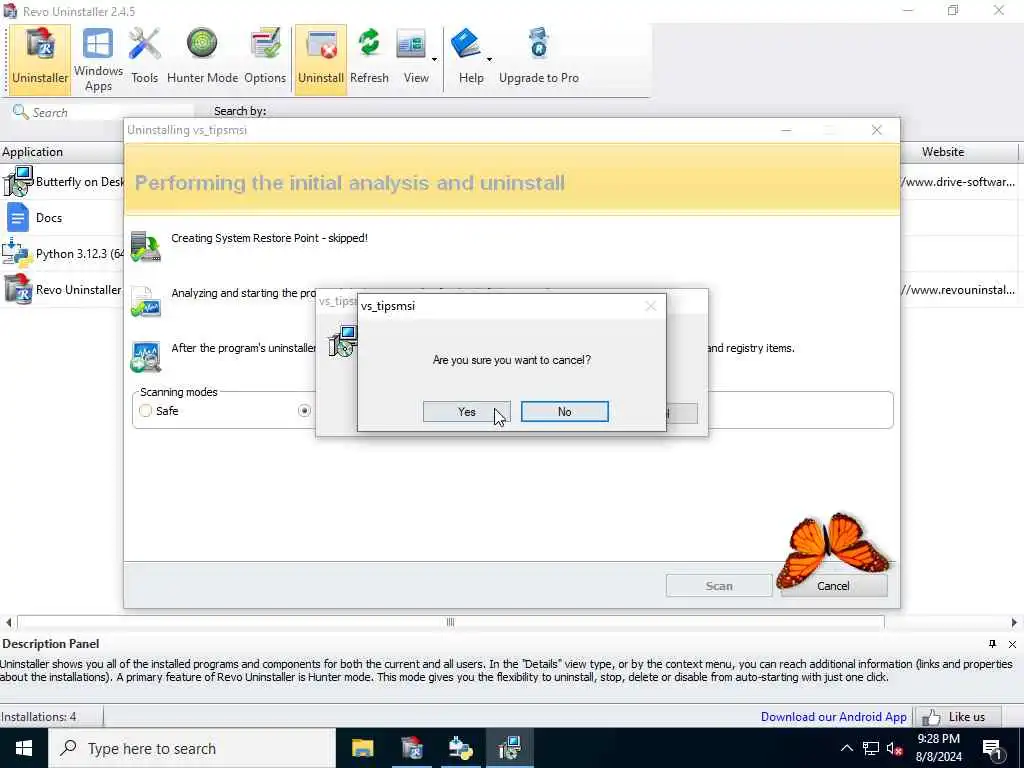
Task: Confirm cancel by clicking Yes
Action: click(x=466, y=411)
